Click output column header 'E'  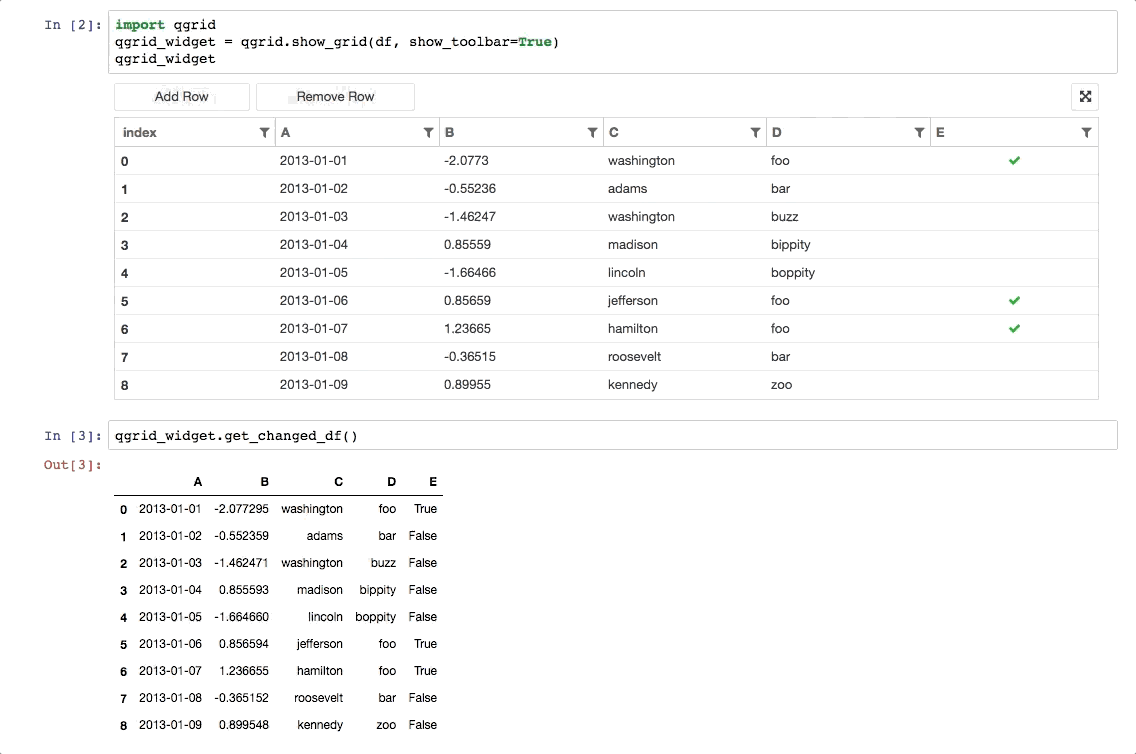pos(433,482)
